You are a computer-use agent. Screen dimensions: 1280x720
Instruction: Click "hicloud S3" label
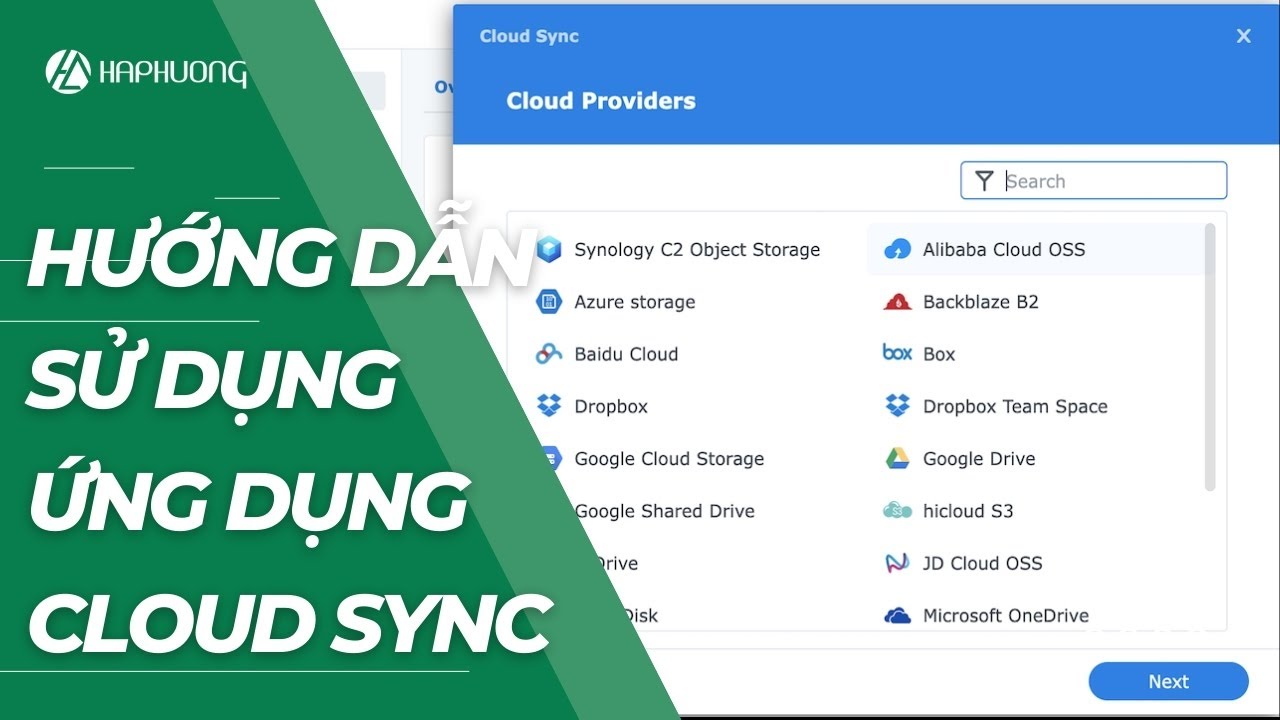968,511
